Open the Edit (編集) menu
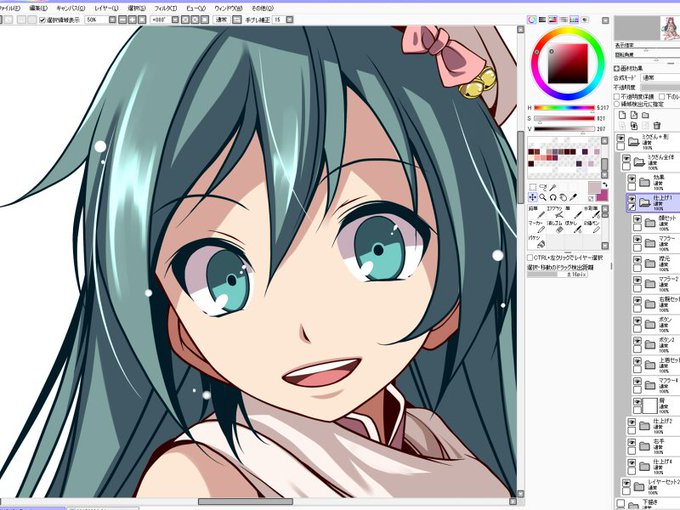The height and width of the screenshot is (510, 680). coord(38,8)
